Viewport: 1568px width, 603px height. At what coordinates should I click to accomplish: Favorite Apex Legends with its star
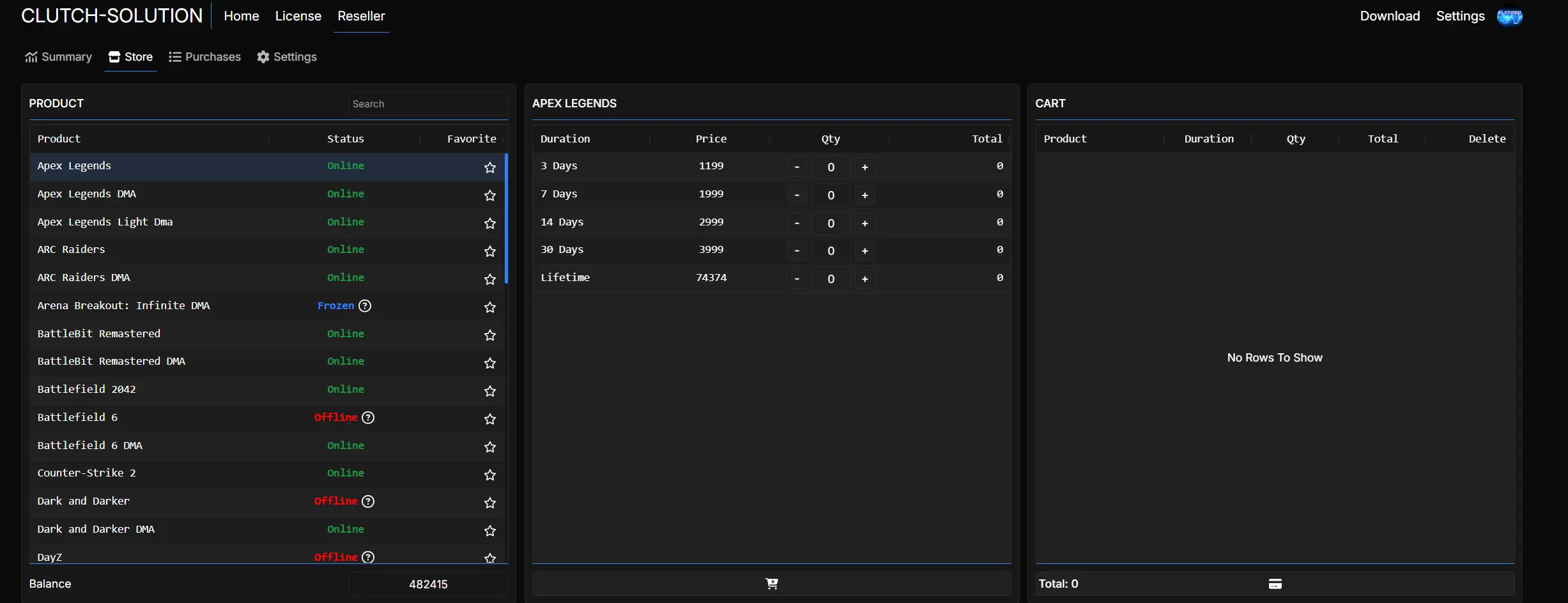[490, 167]
